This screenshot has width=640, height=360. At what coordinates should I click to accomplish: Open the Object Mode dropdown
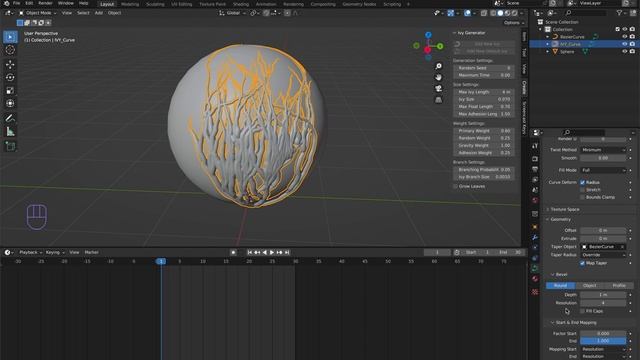[x=38, y=13]
